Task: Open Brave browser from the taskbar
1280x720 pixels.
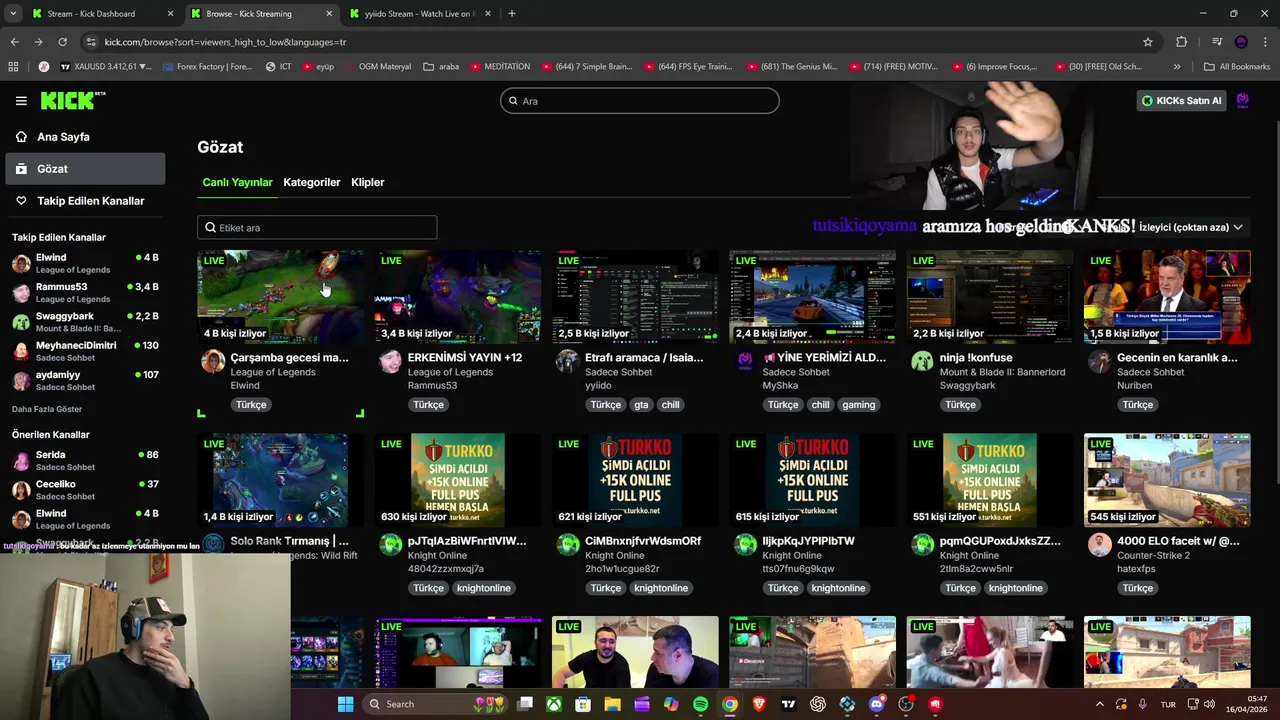Action: [x=759, y=704]
